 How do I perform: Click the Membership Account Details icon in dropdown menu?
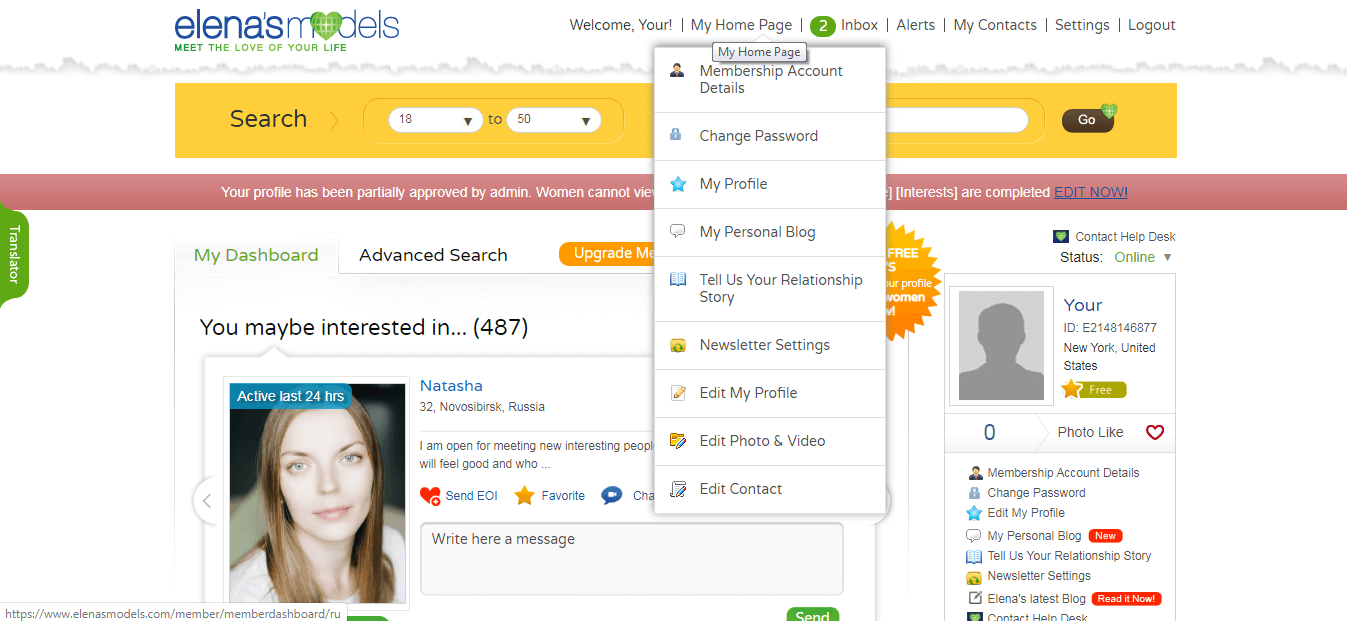click(x=677, y=71)
